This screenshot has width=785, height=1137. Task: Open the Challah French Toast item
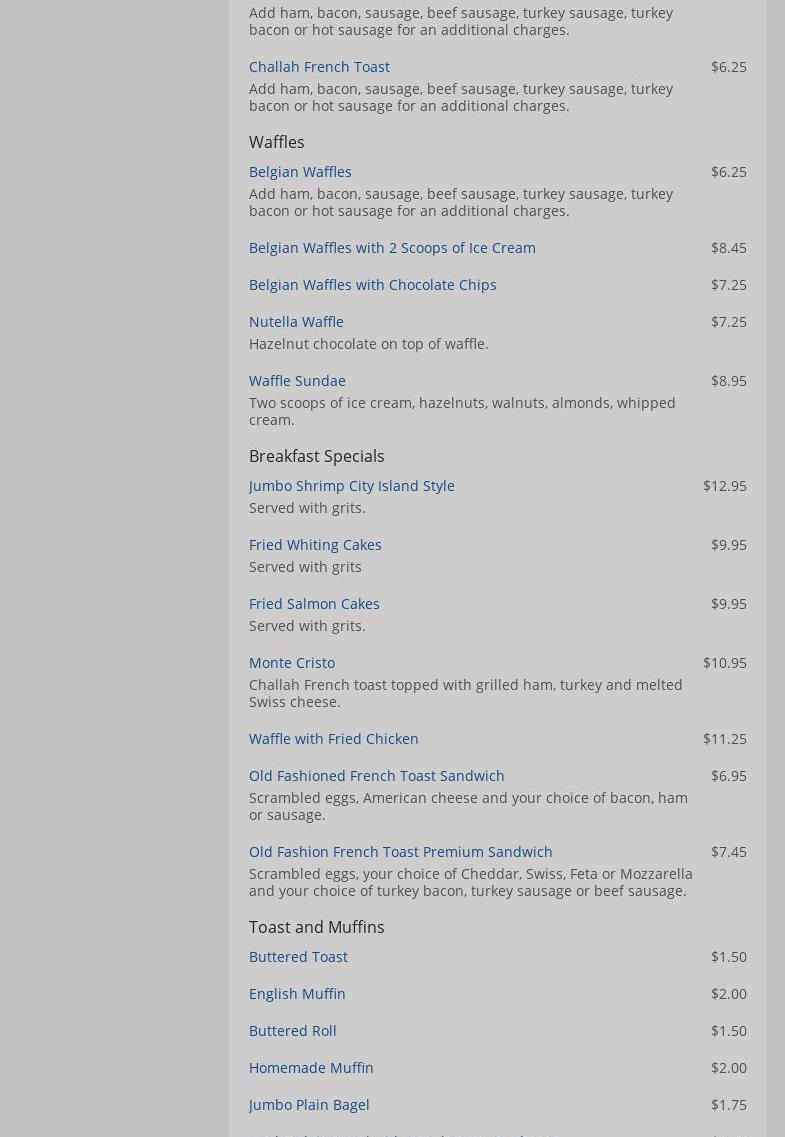[319, 67]
